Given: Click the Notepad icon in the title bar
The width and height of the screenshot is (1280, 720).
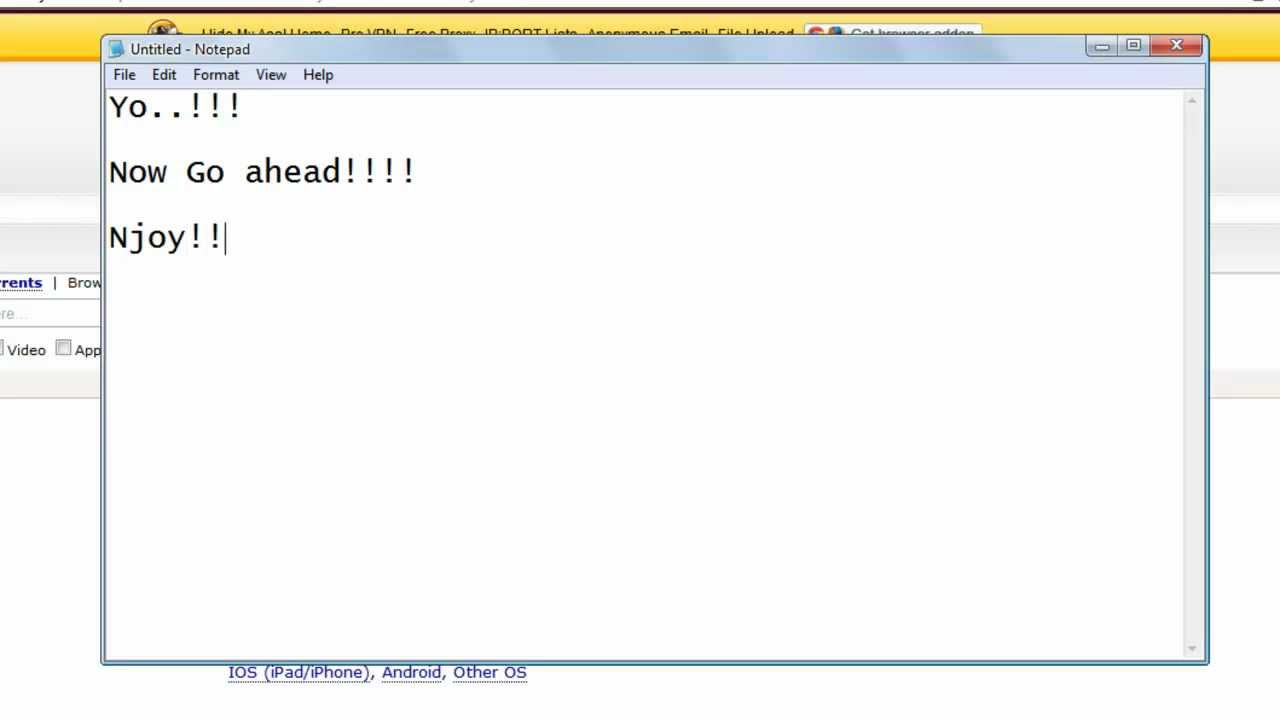Looking at the screenshot, I should 117,49.
